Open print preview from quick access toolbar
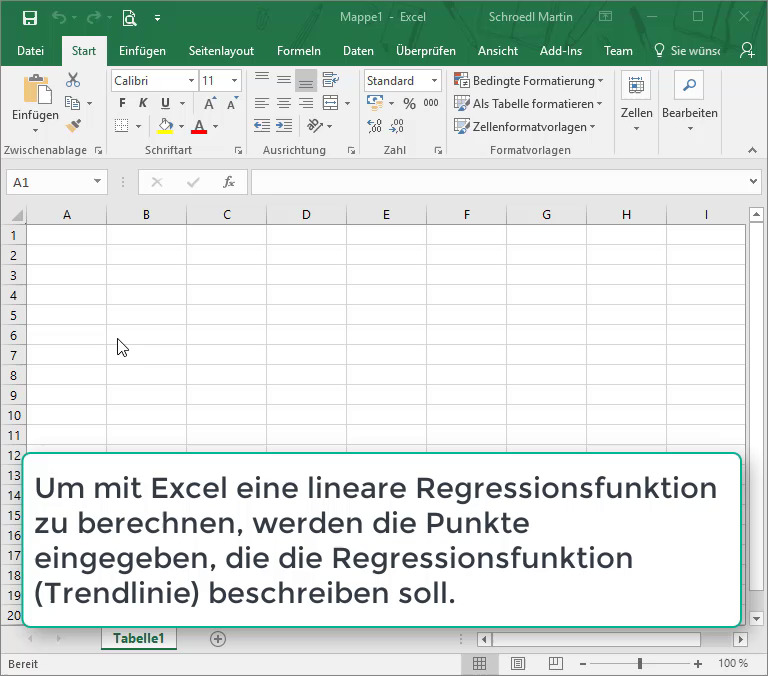 pyautogui.click(x=129, y=18)
